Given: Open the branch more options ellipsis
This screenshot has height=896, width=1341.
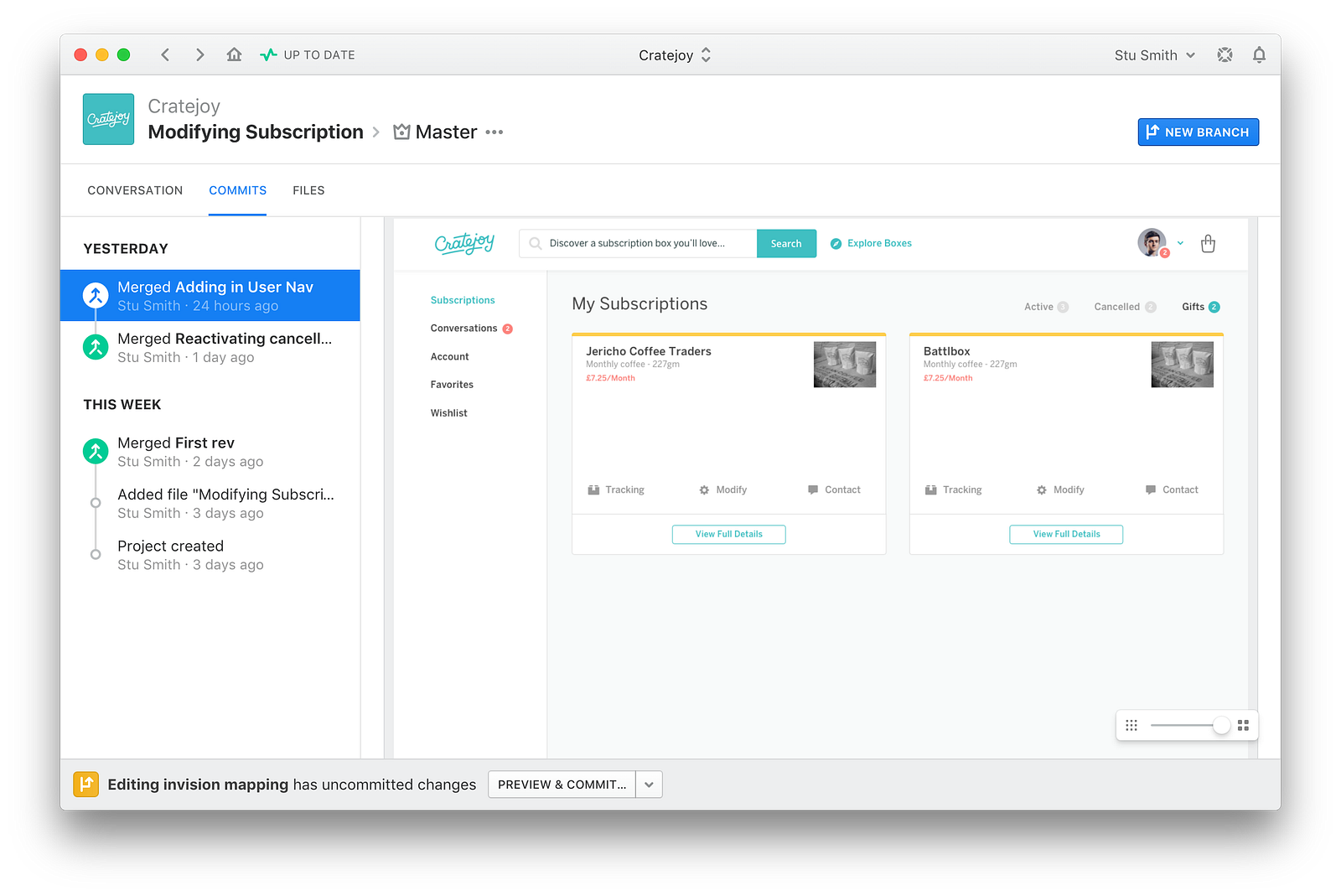Looking at the screenshot, I should 494,132.
